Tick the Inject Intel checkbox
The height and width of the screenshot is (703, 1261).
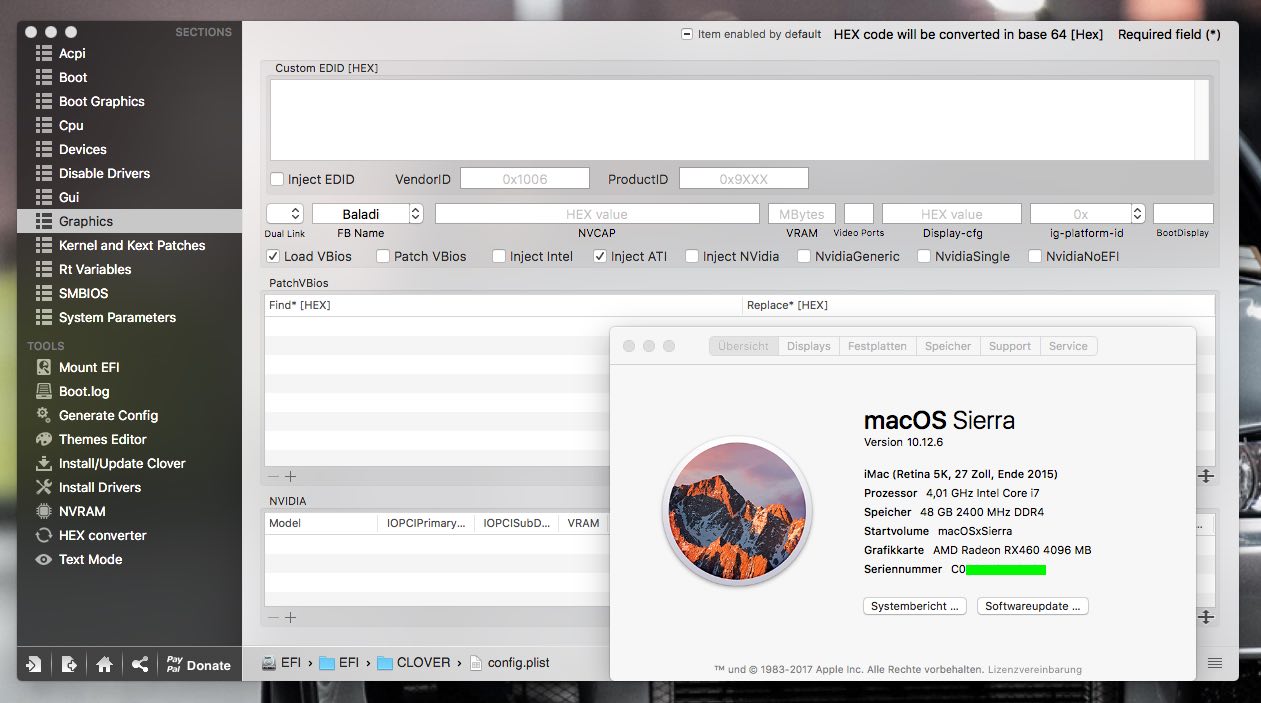pyautogui.click(x=499, y=256)
